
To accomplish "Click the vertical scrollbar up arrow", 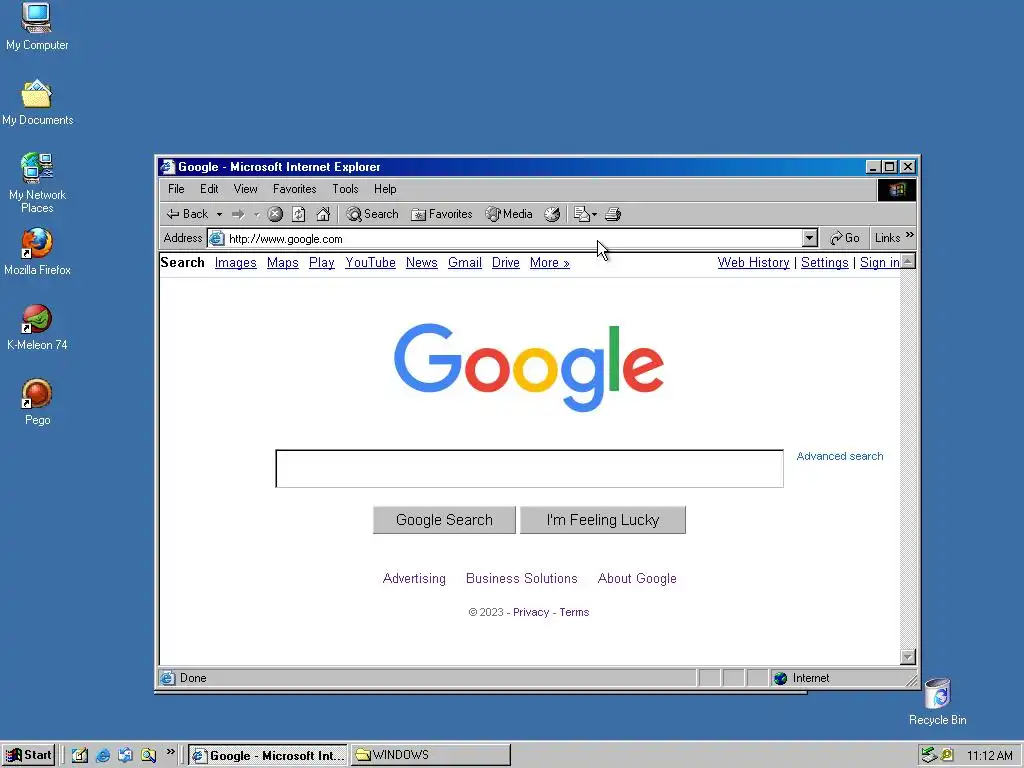I will 908,262.
